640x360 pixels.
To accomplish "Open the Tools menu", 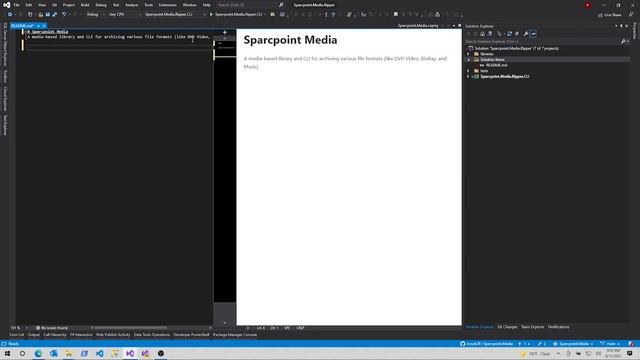I will 149,5.
